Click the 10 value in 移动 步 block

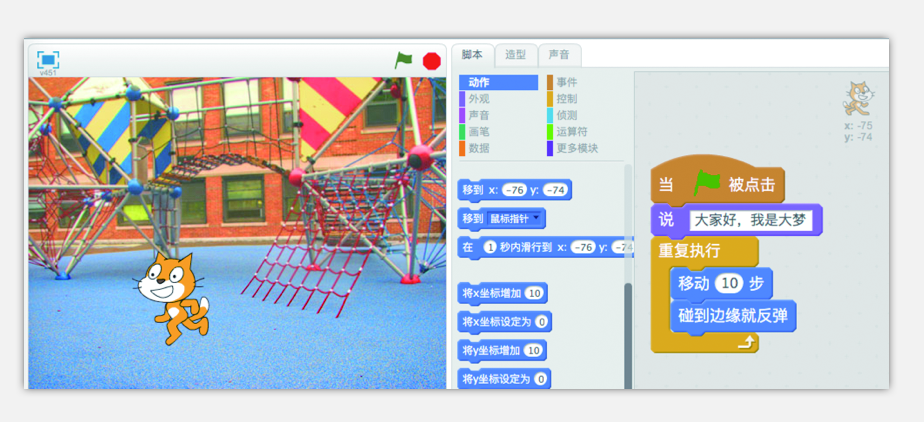point(729,283)
